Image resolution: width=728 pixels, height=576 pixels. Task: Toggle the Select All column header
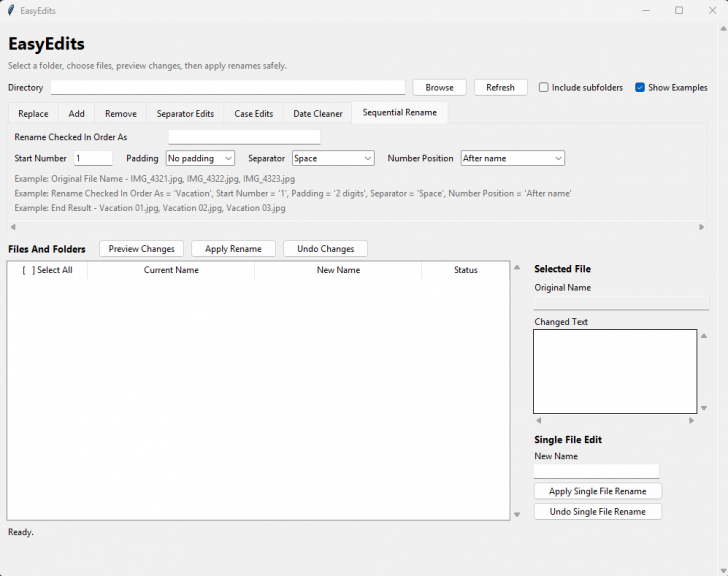(47, 270)
